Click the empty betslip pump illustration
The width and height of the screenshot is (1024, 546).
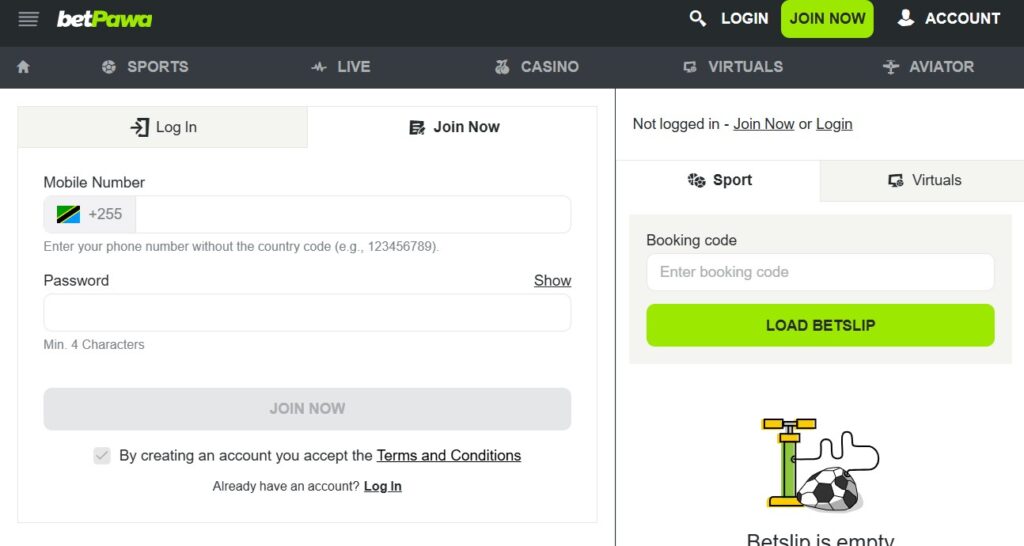pos(820,464)
